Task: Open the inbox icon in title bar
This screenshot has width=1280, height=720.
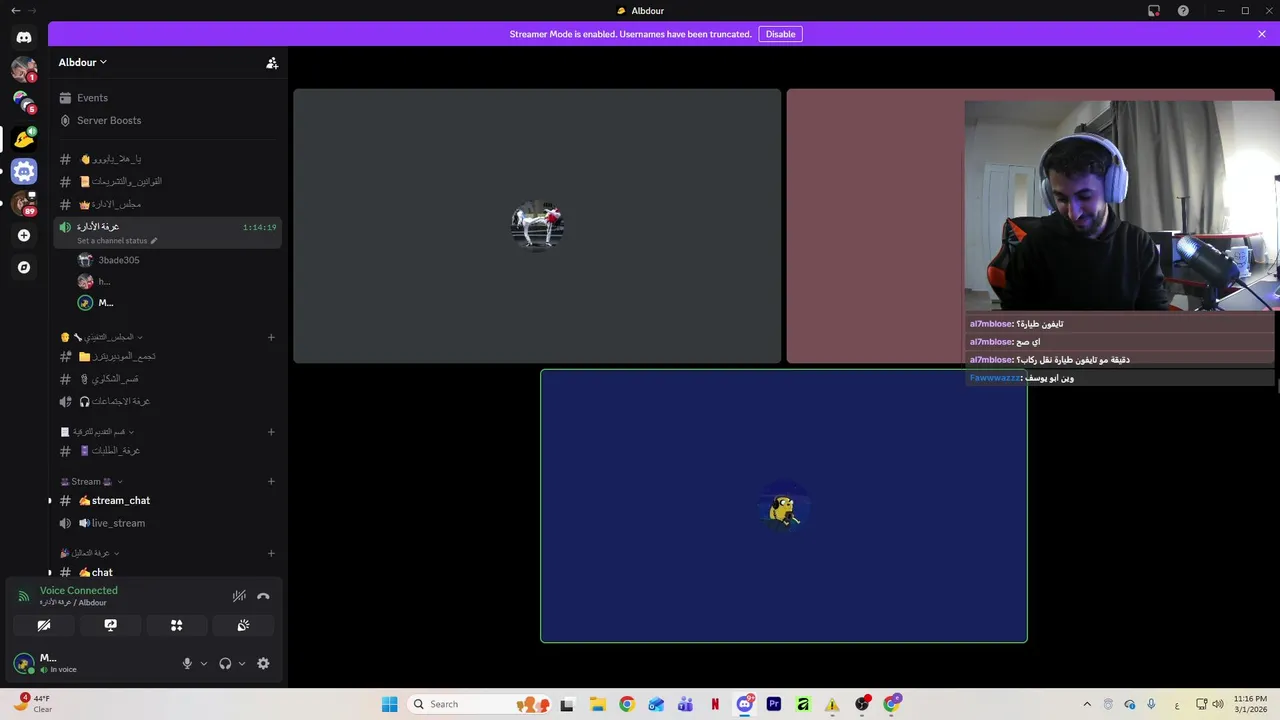Action: click(1153, 11)
